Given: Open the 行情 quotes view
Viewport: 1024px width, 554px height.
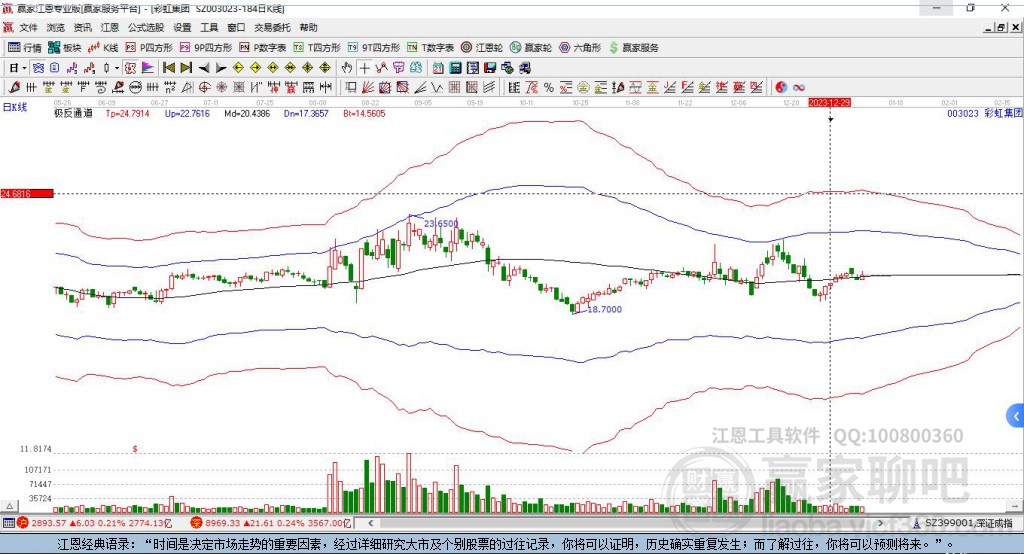Looking at the screenshot, I should (x=24, y=48).
